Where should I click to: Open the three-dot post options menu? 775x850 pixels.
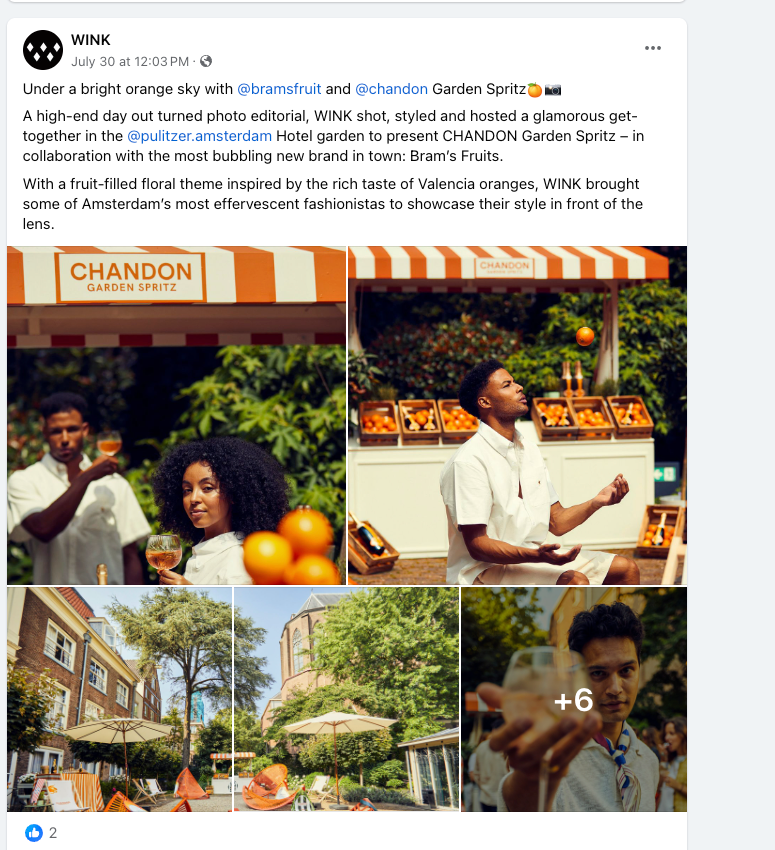coord(653,48)
